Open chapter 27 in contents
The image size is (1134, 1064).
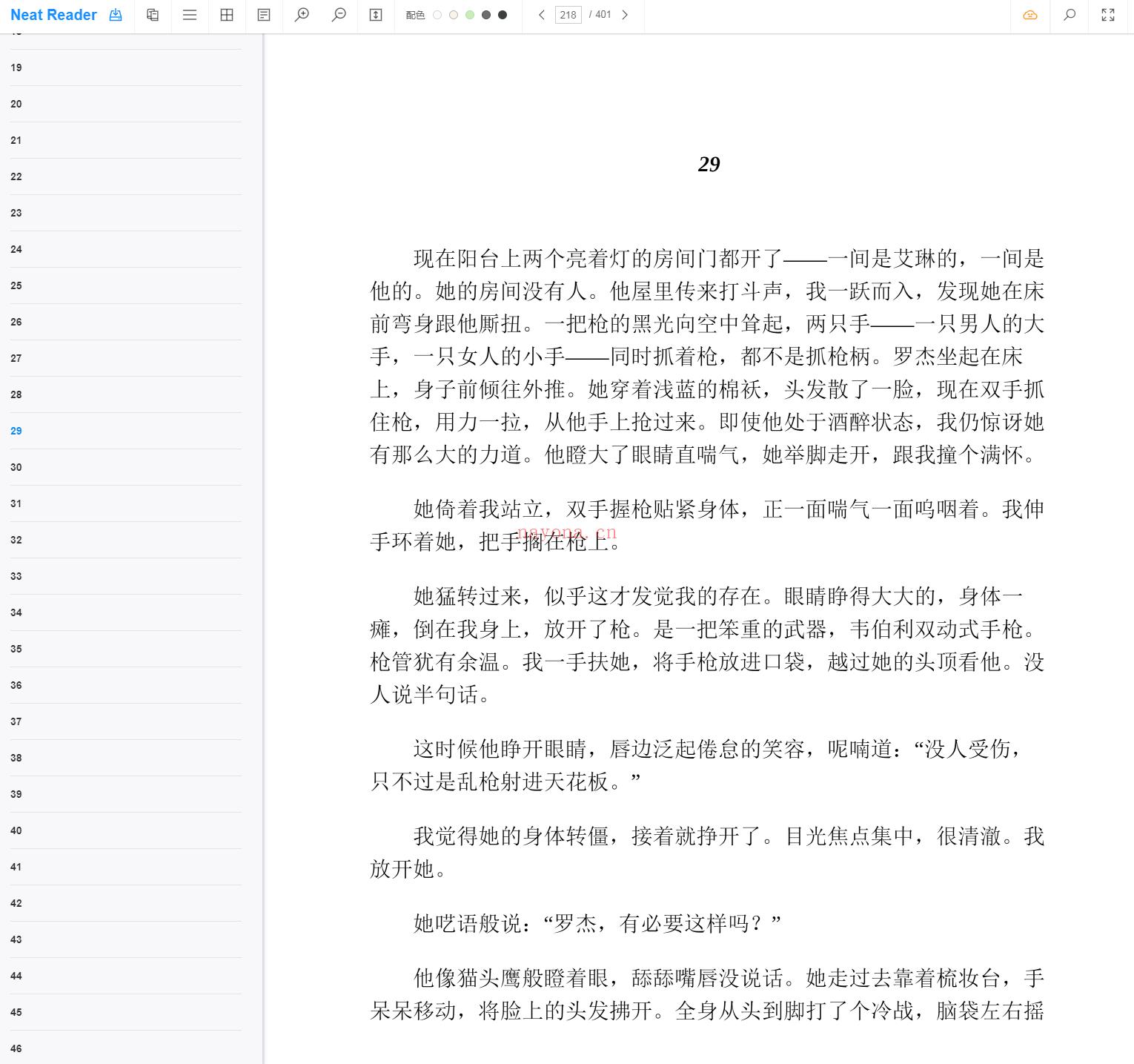coord(126,358)
